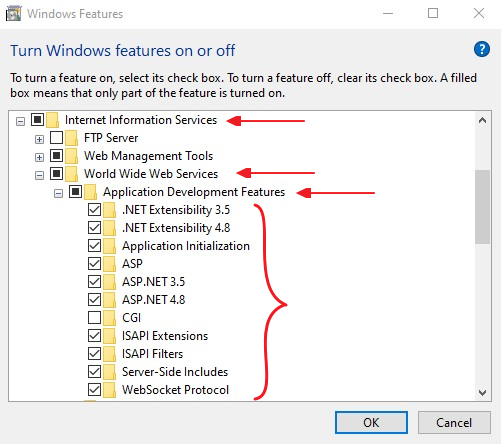
Task: Select the Application Development Features label
Action: [x=194, y=192]
